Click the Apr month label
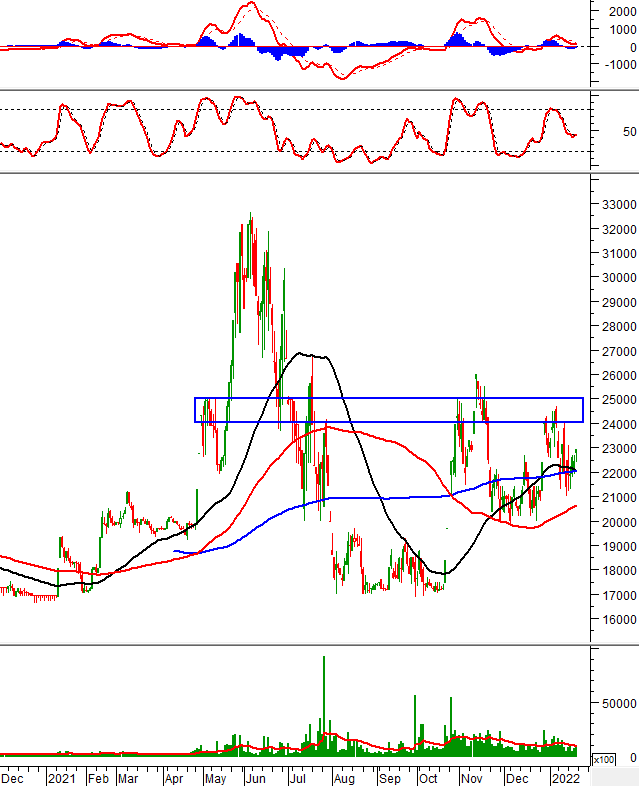The width and height of the screenshot is (639, 786). click(173, 778)
